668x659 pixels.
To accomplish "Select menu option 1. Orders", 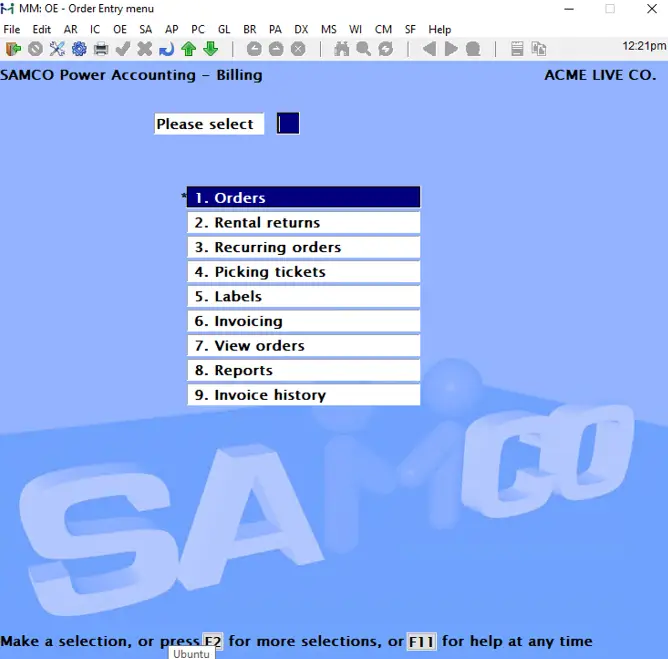I will point(303,198).
